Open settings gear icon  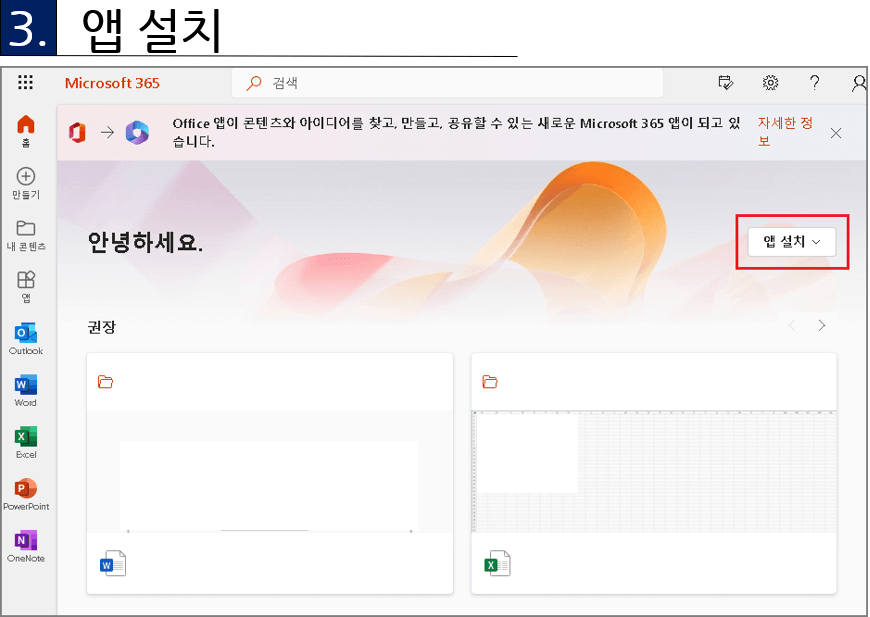point(770,83)
